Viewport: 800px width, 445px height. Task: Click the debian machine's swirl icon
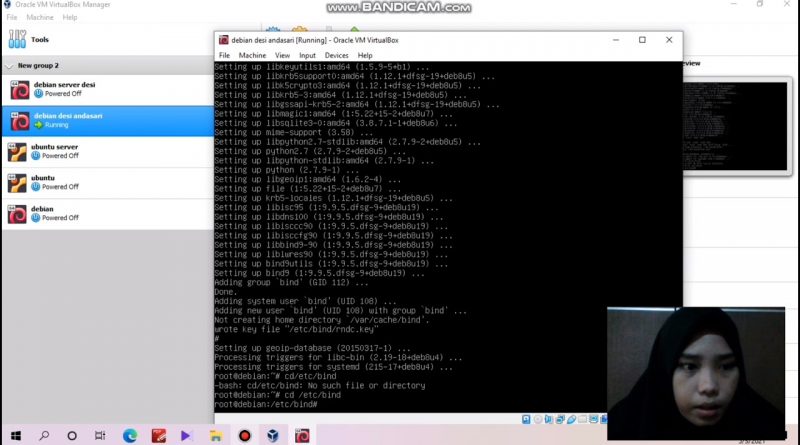(17, 214)
